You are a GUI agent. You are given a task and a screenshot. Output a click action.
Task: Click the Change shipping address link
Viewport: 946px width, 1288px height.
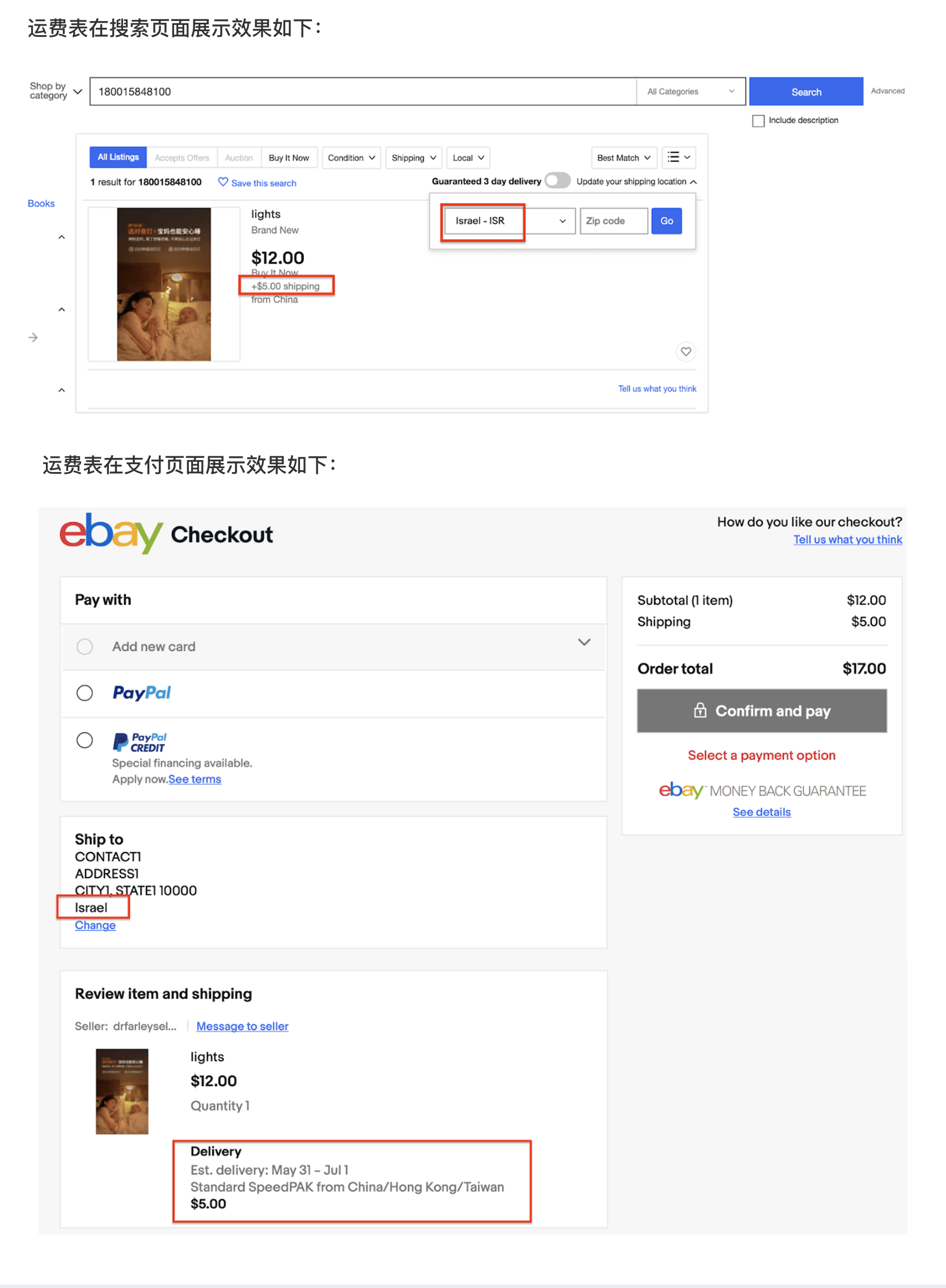click(95, 925)
